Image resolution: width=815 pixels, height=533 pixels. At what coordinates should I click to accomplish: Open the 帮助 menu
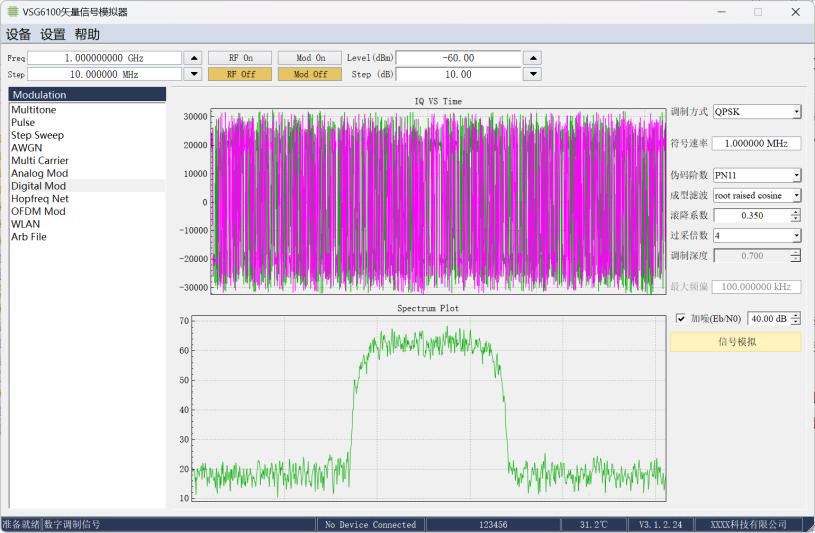tap(87, 34)
